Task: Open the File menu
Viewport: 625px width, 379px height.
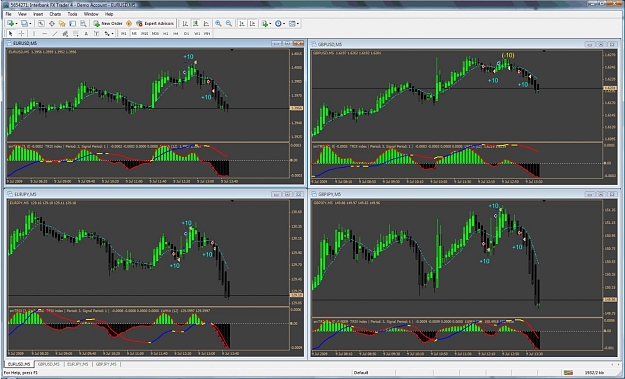Action: pyautogui.click(x=8, y=14)
